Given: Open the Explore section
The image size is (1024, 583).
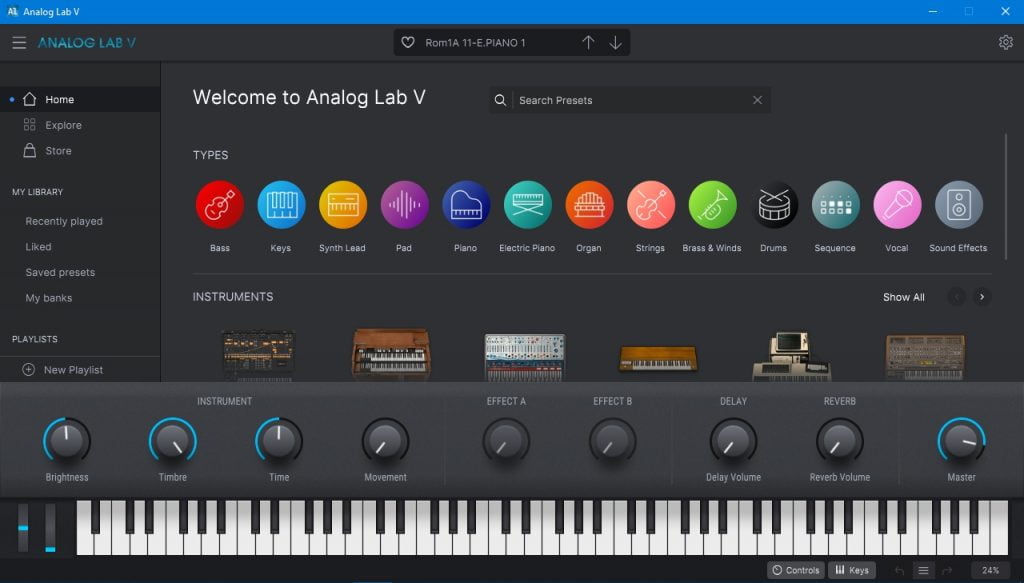Looking at the screenshot, I should [x=63, y=125].
